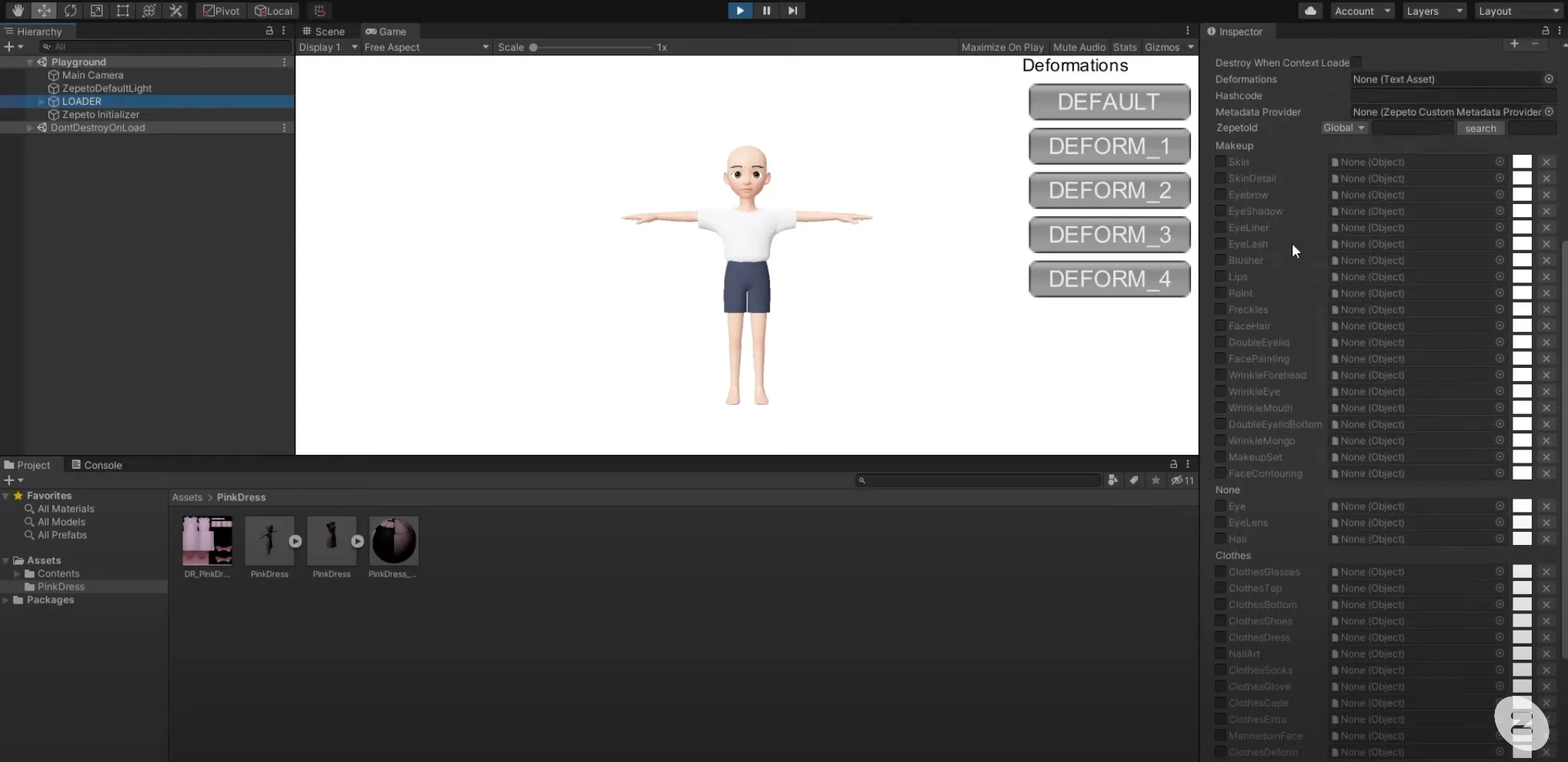Step forward one frame

tap(792, 11)
